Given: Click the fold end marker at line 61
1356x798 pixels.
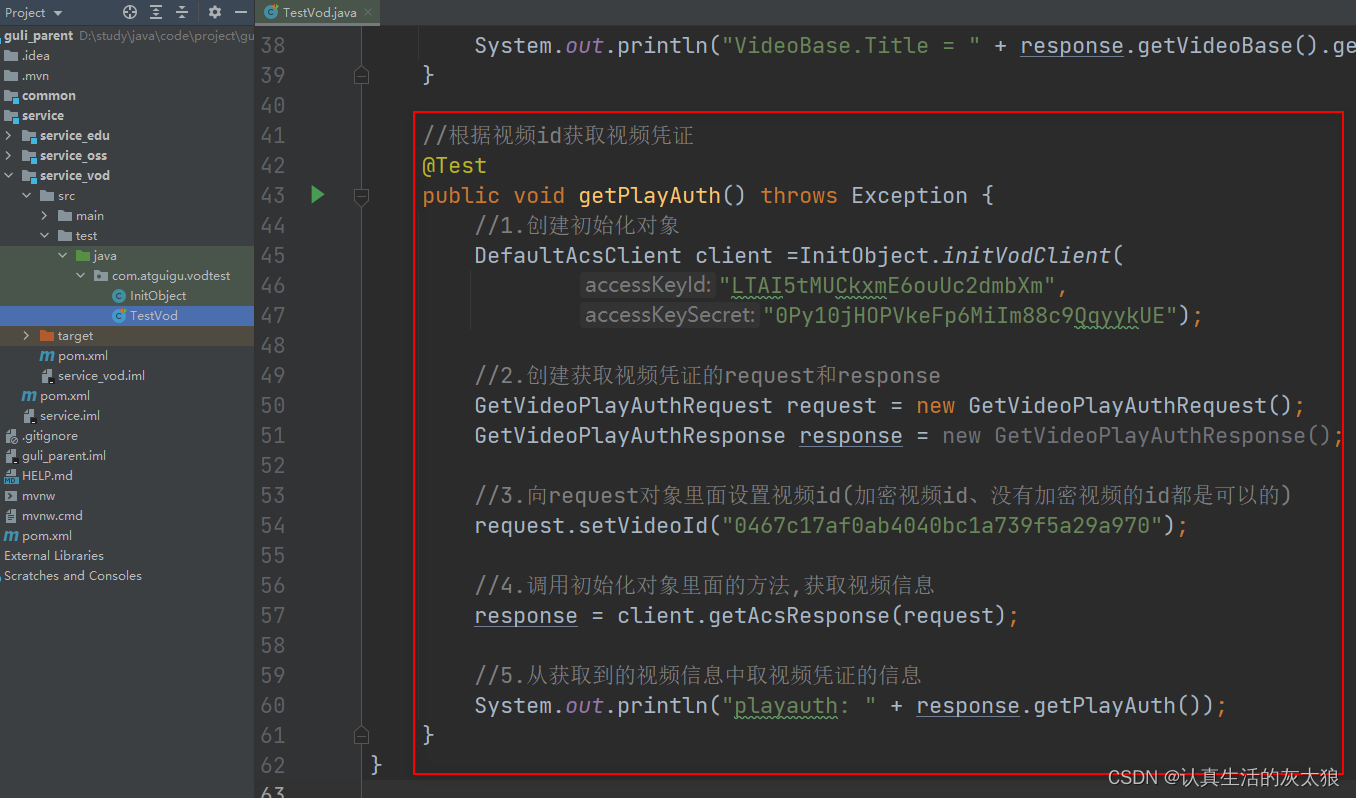Looking at the screenshot, I should point(362,735).
